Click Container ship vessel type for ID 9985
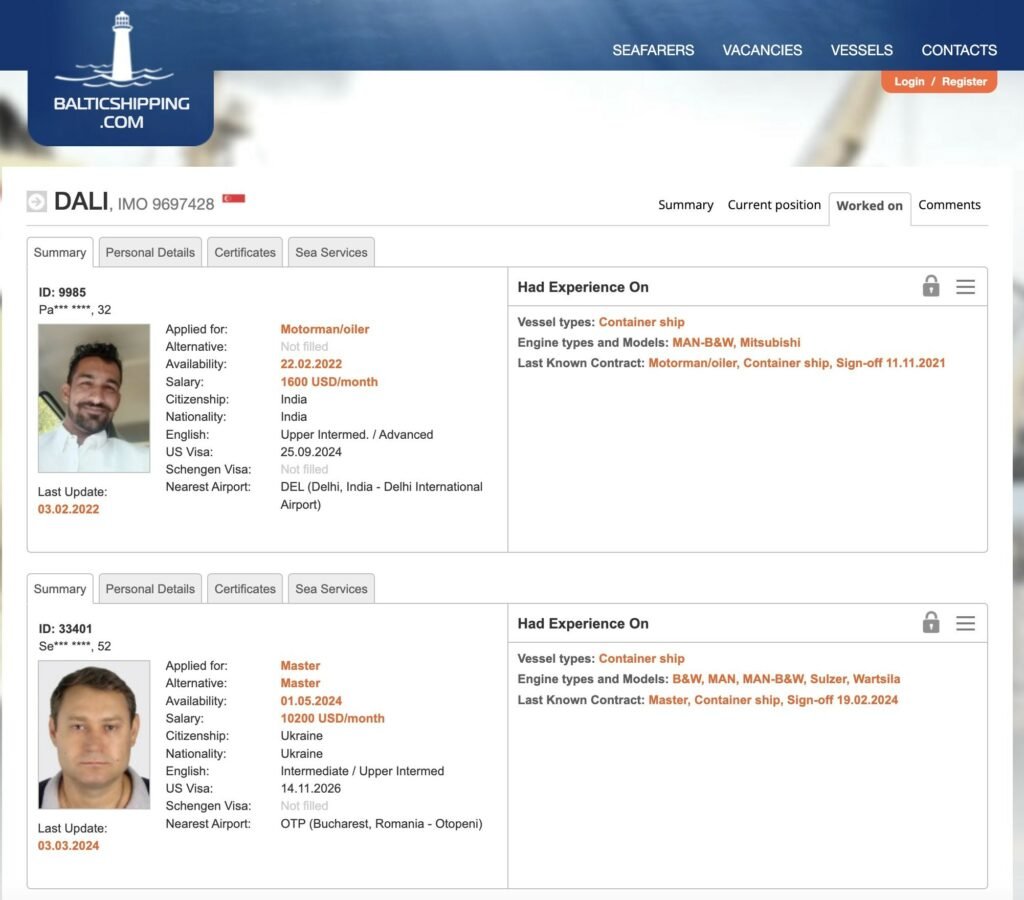Screen dimensions: 1024x900 click(641, 322)
